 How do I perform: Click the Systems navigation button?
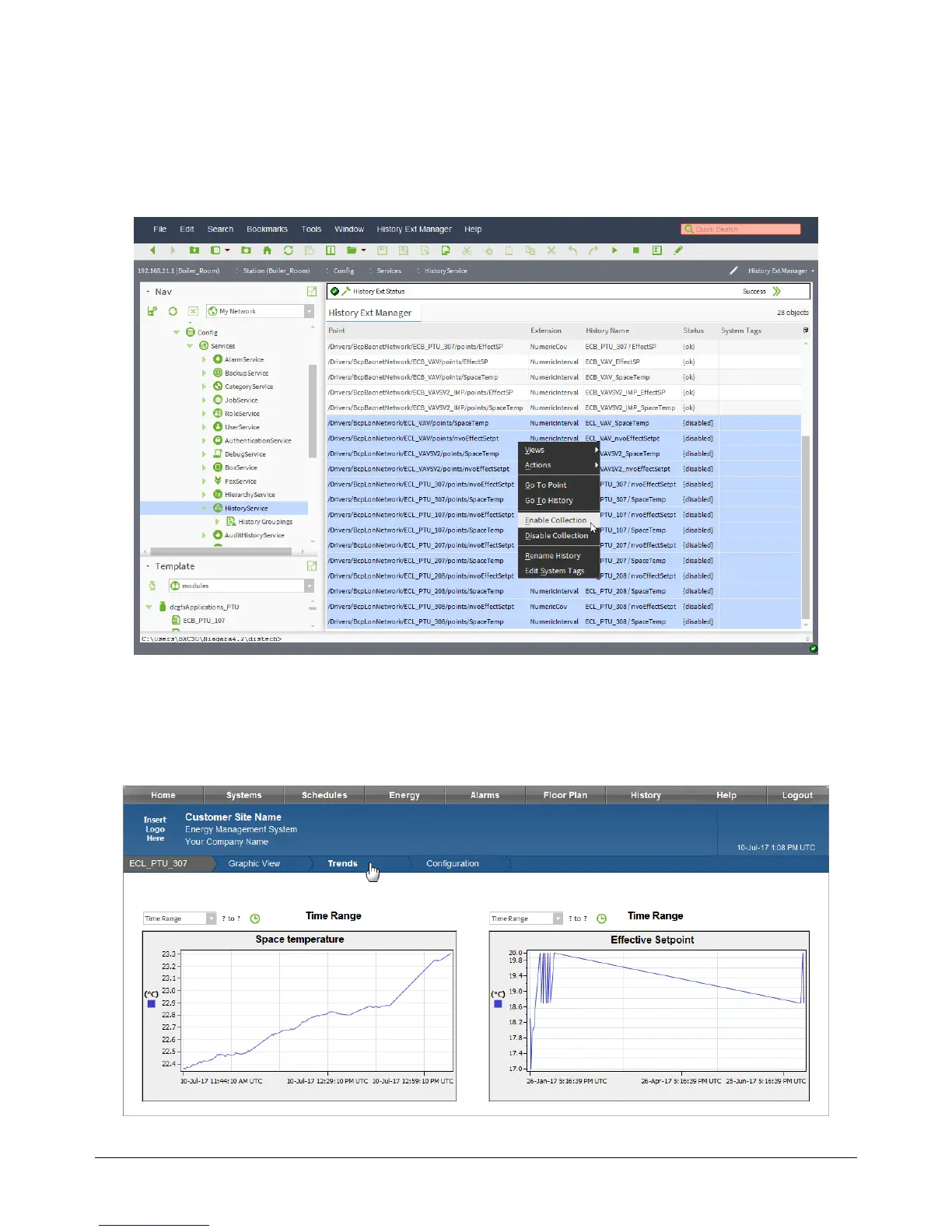click(x=244, y=795)
